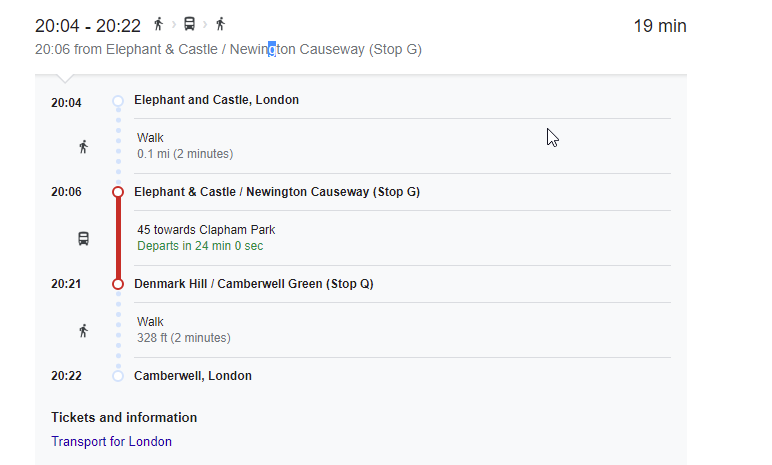The image size is (772, 465).
Task: Click the first walking icon in route header
Action: click(158, 24)
